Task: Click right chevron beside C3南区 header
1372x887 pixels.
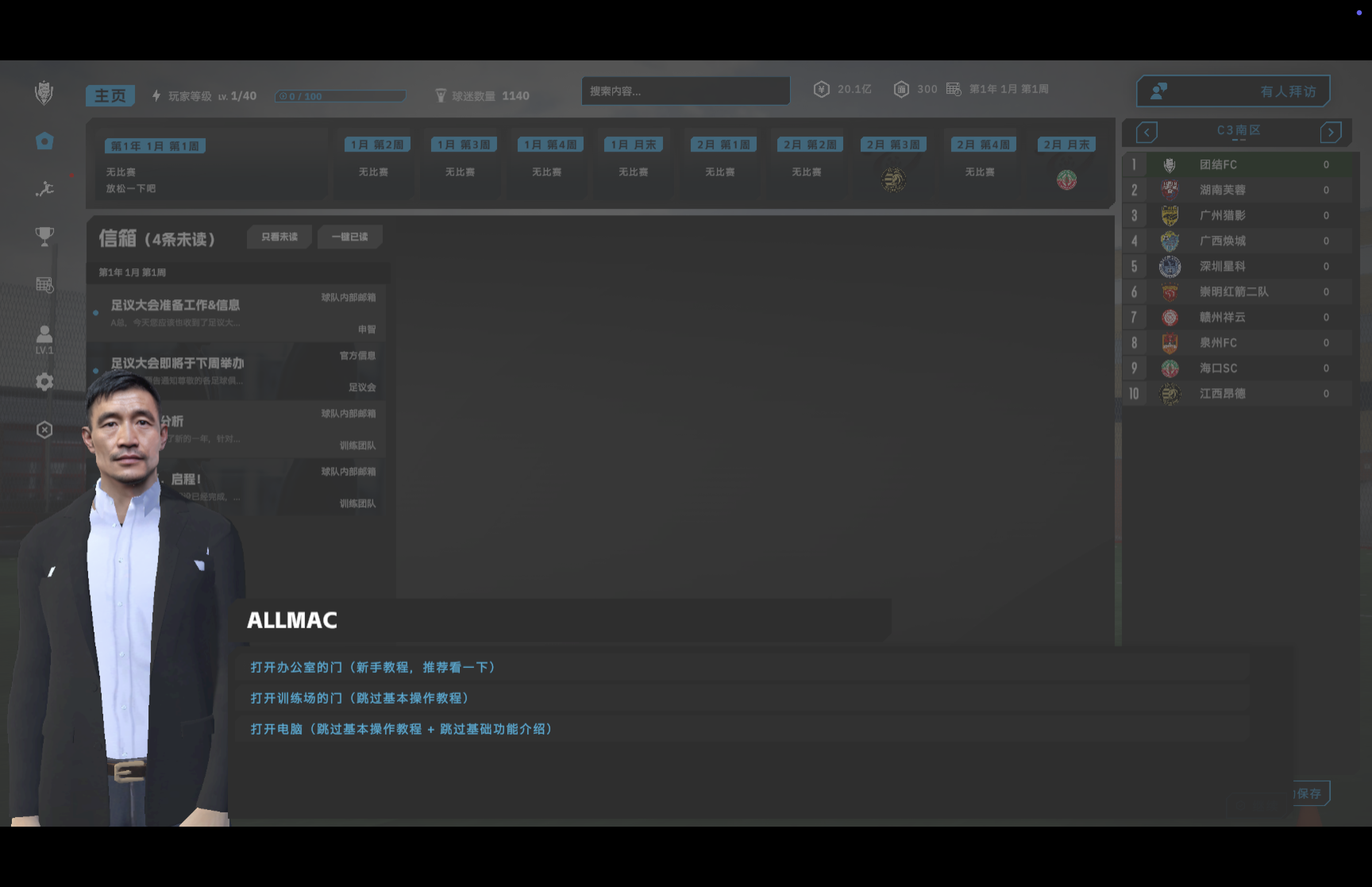Action: click(1331, 132)
